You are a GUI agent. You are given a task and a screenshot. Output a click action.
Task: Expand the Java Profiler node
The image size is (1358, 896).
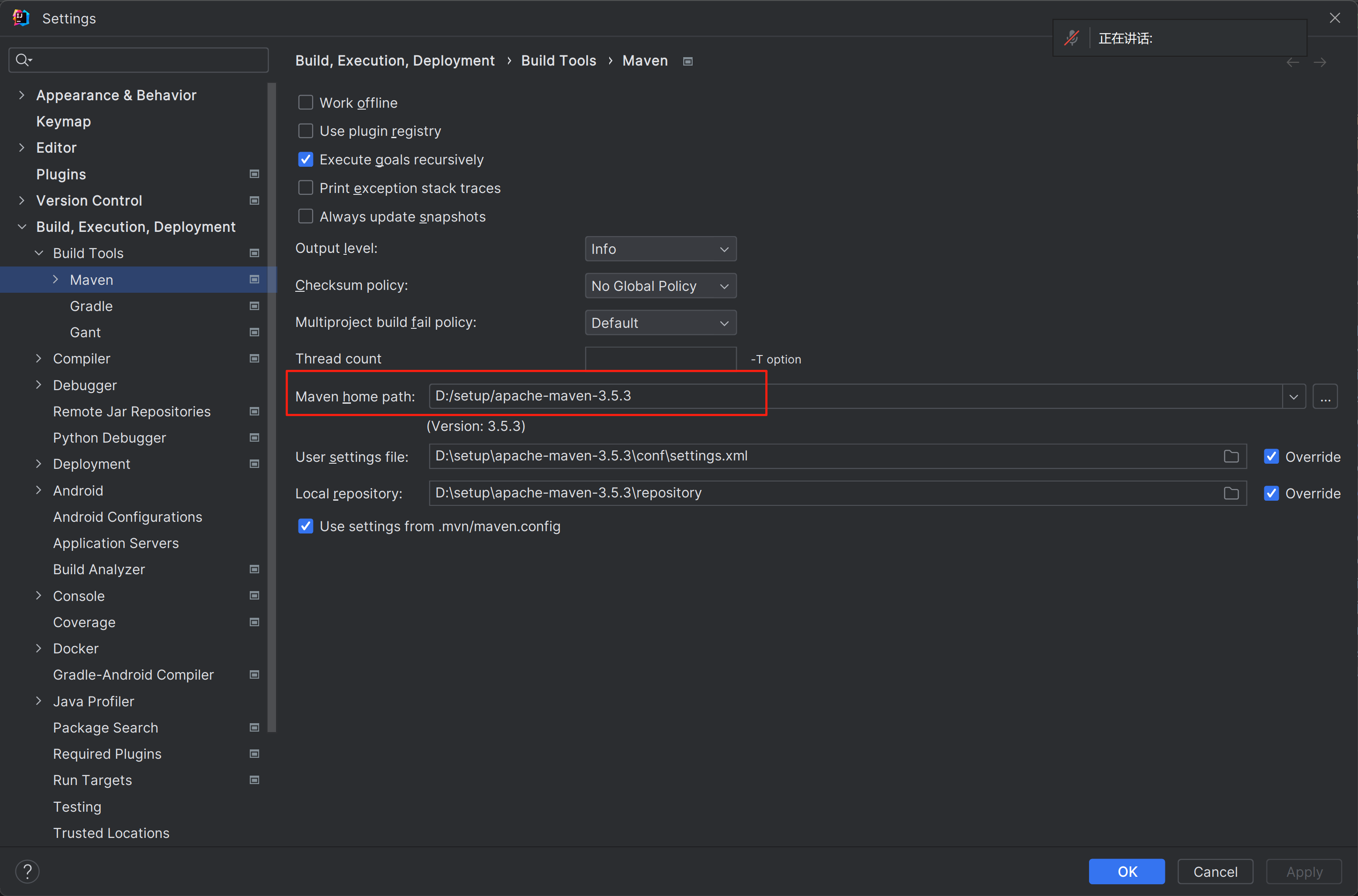tap(38, 701)
